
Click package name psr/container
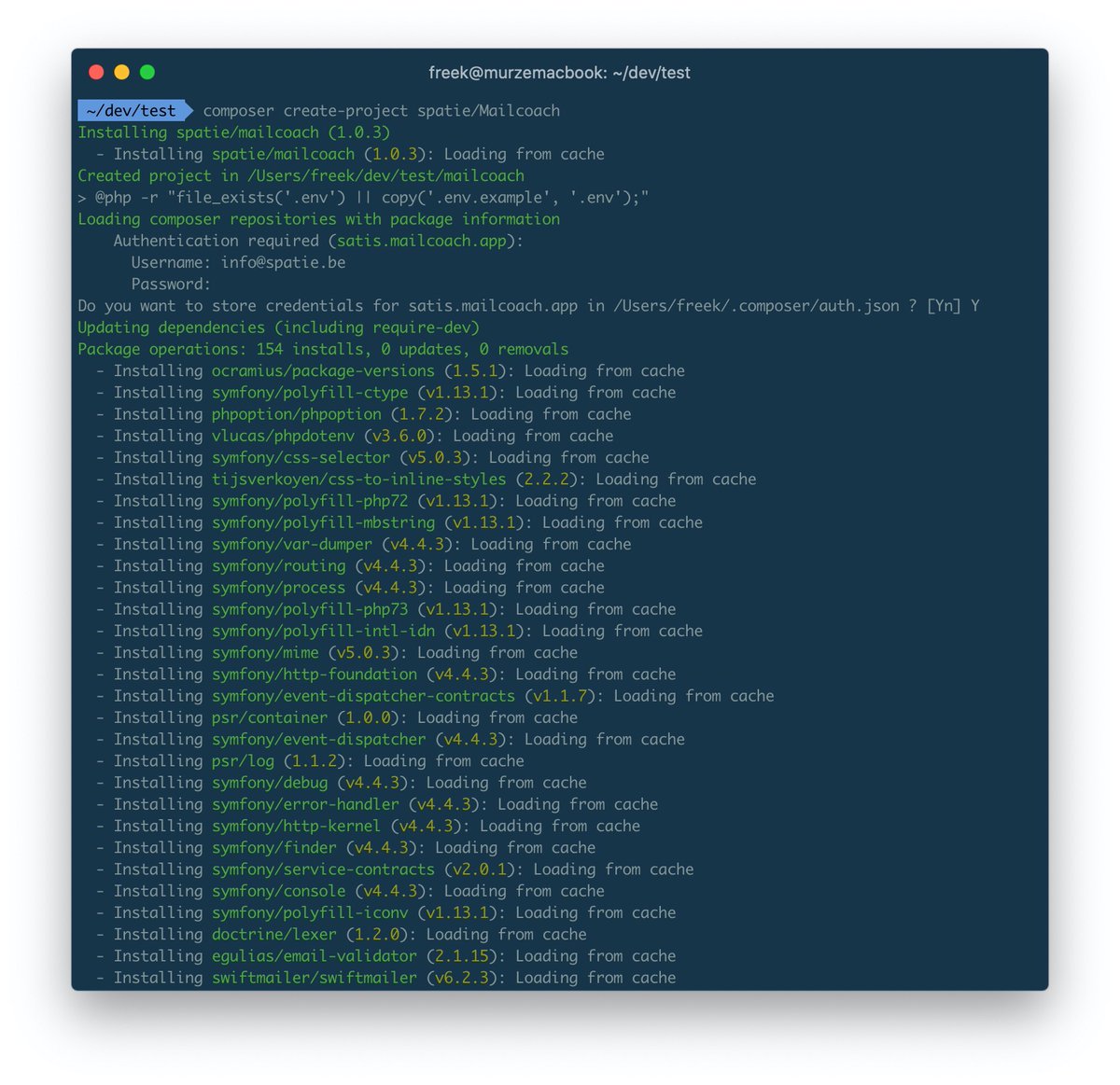pyautogui.click(x=270, y=717)
